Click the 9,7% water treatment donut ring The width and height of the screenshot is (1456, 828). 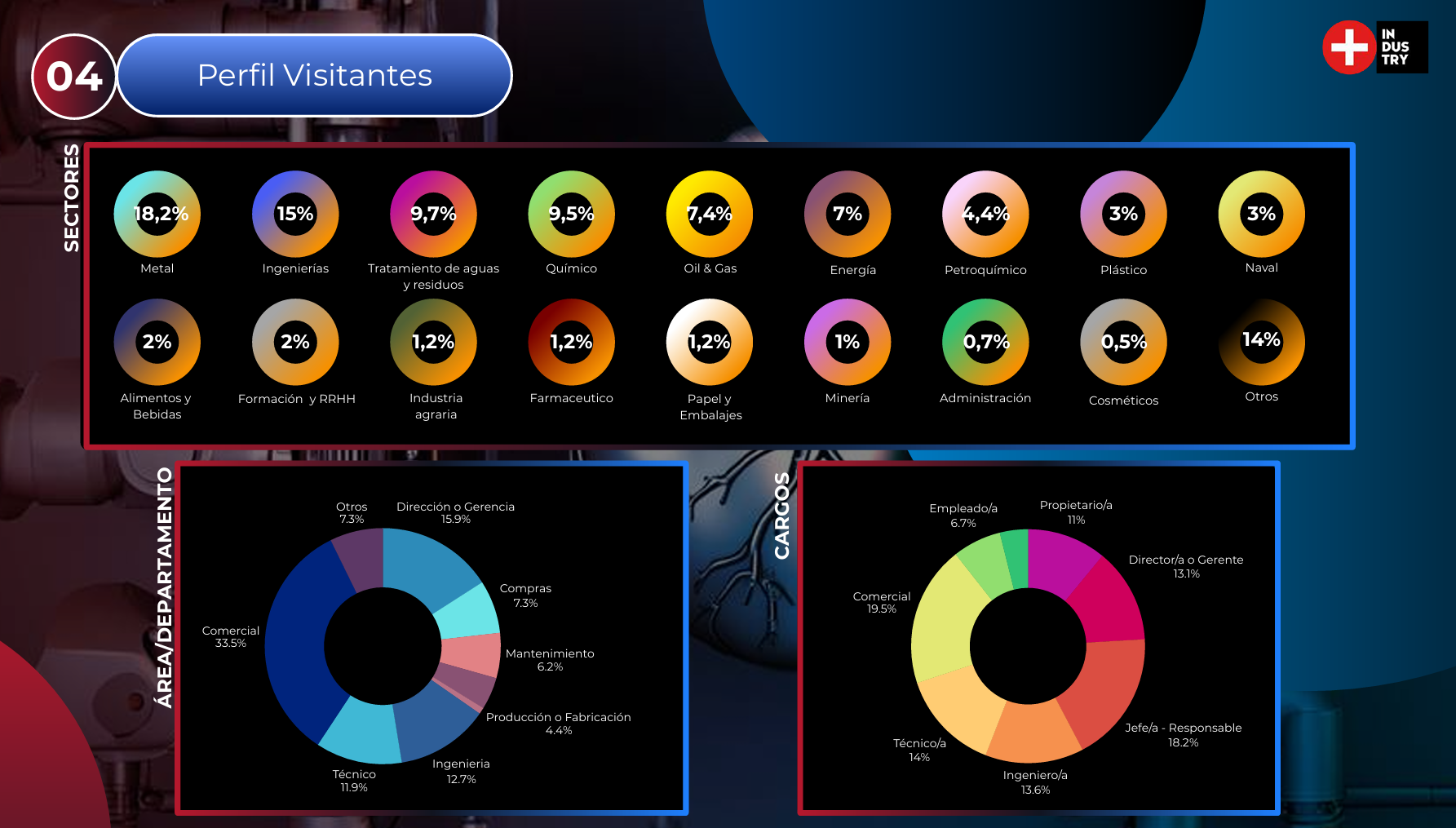[433, 214]
